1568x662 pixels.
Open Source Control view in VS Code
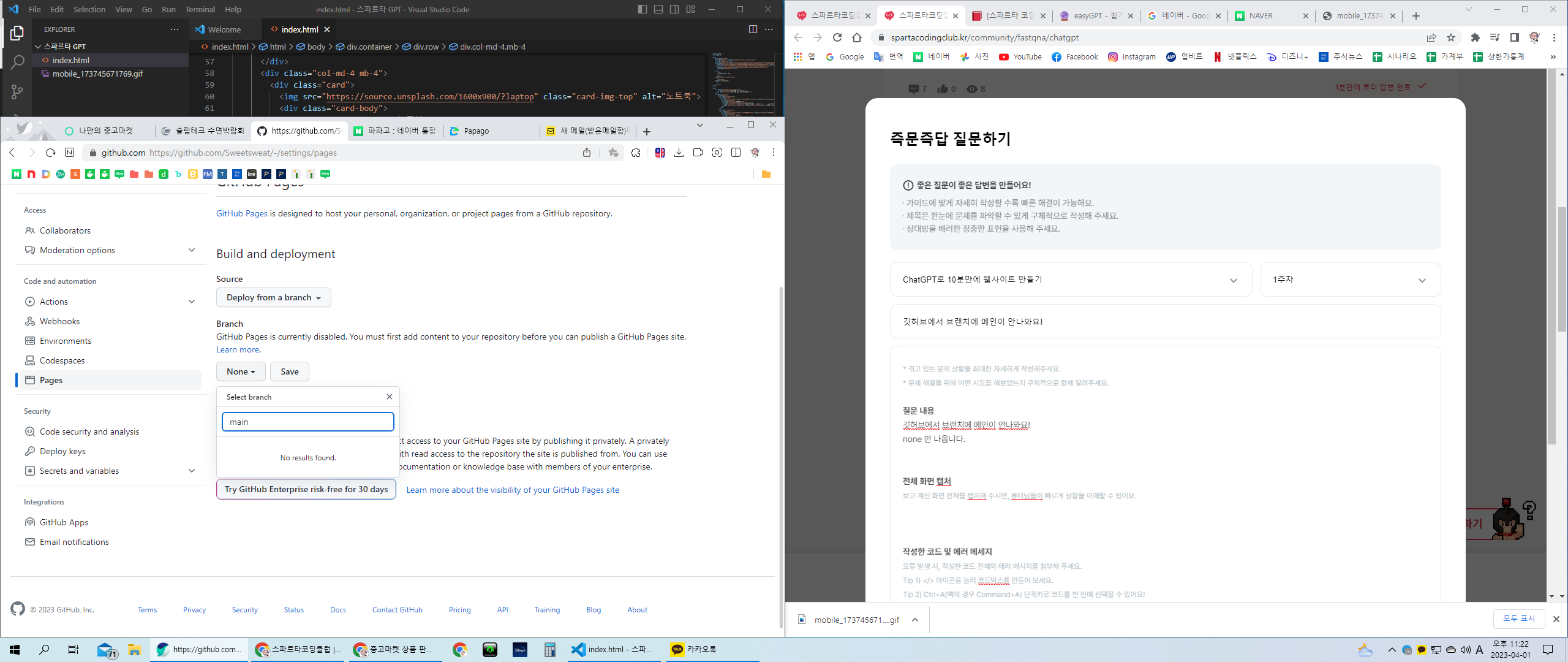tap(17, 92)
